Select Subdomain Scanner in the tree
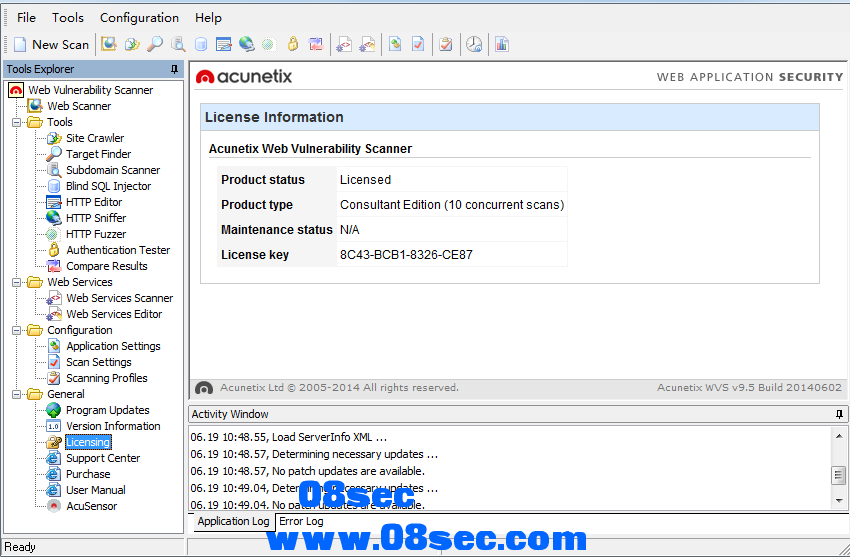 [113, 170]
